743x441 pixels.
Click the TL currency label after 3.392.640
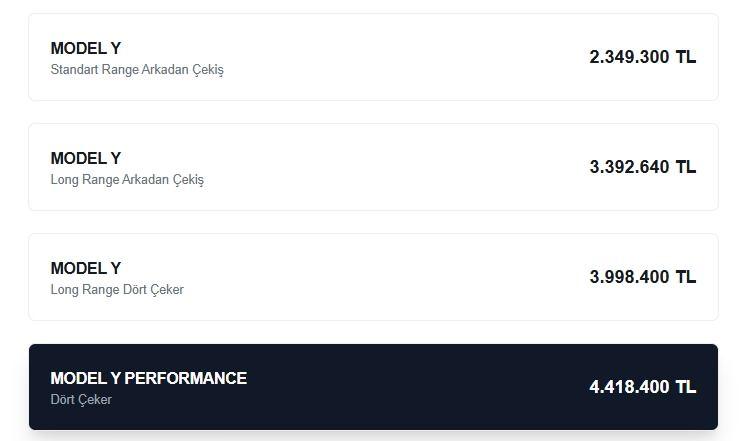pos(686,167)
